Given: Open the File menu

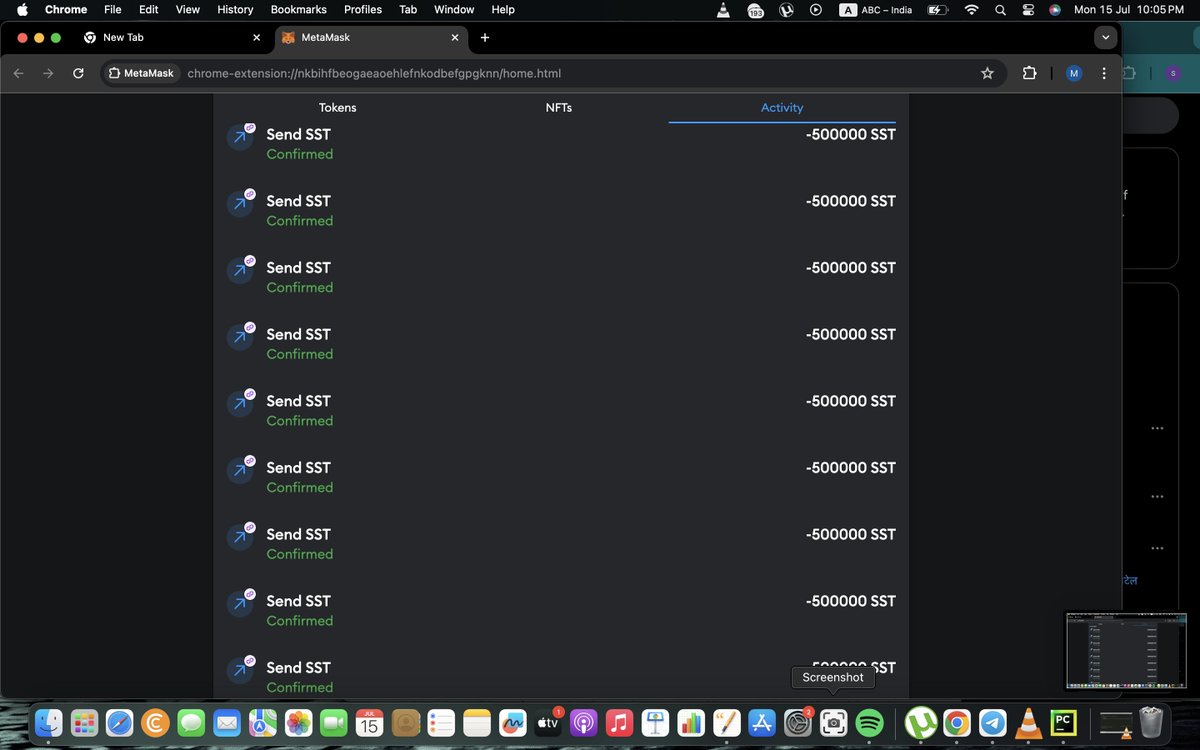Looking at the screenshot, I should [112, 9].
